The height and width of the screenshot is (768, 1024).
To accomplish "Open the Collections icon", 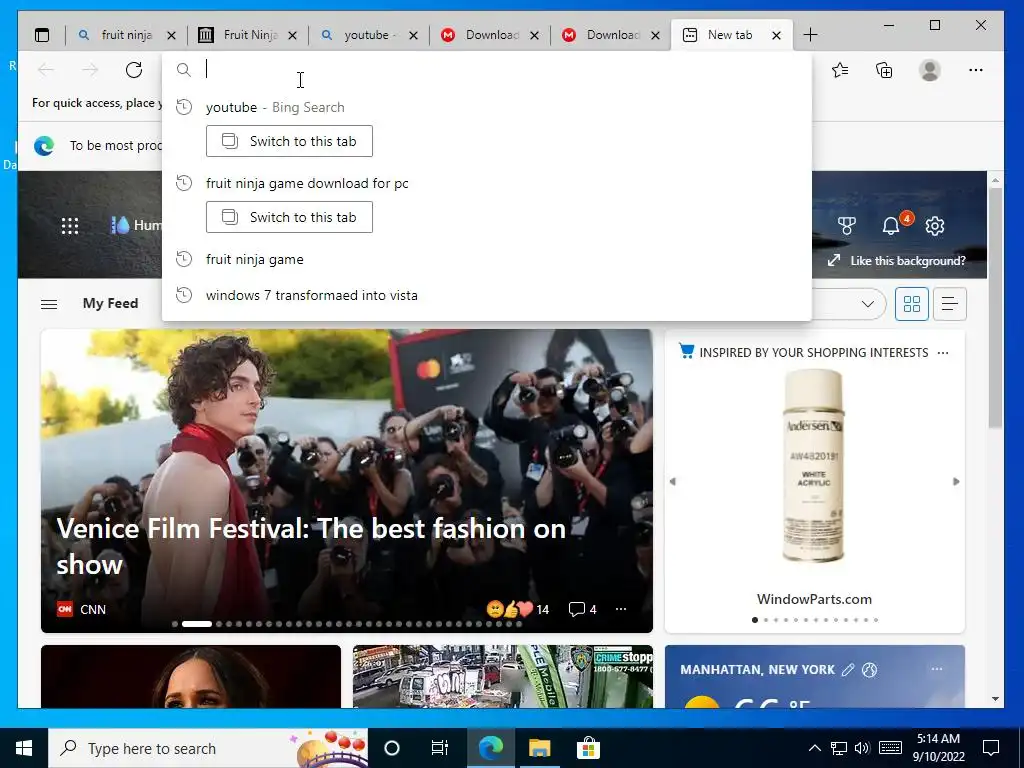I will tap(884, 70).
